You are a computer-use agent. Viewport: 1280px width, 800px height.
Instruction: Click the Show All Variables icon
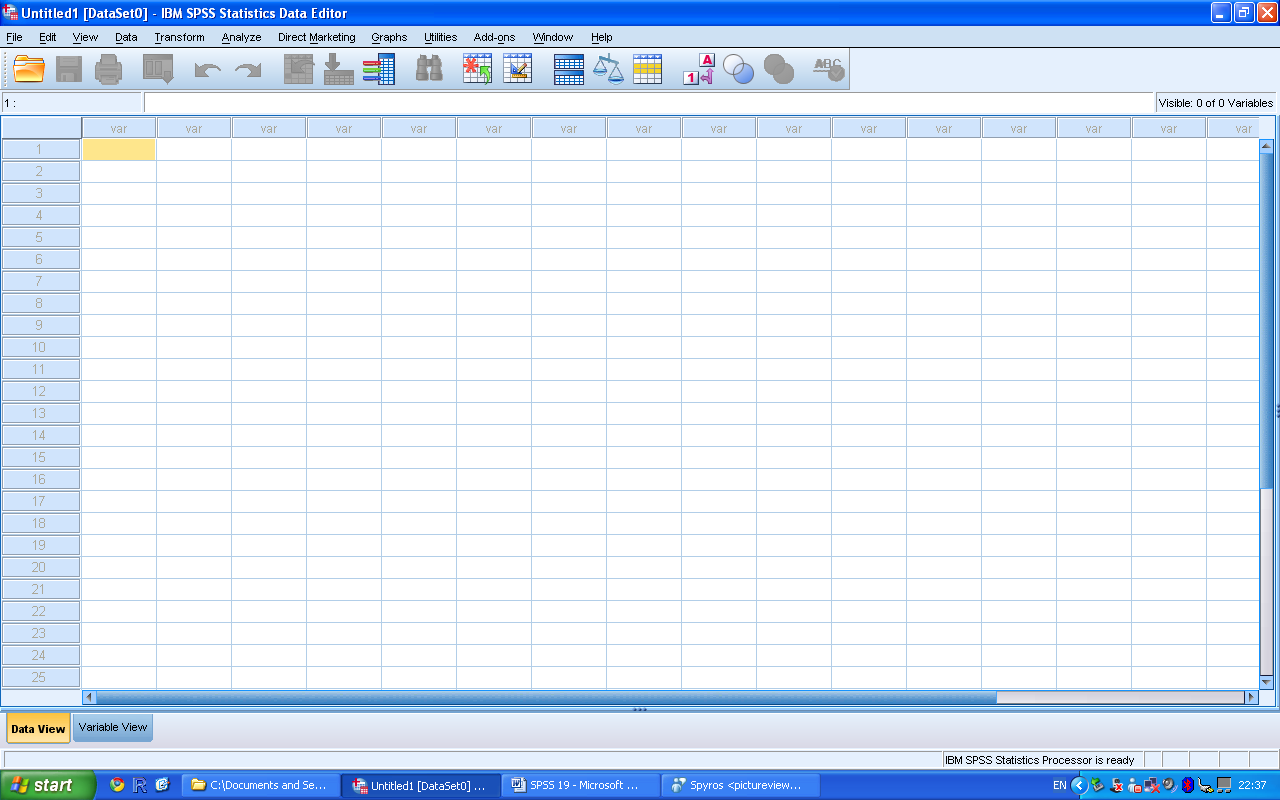point(779,69)
